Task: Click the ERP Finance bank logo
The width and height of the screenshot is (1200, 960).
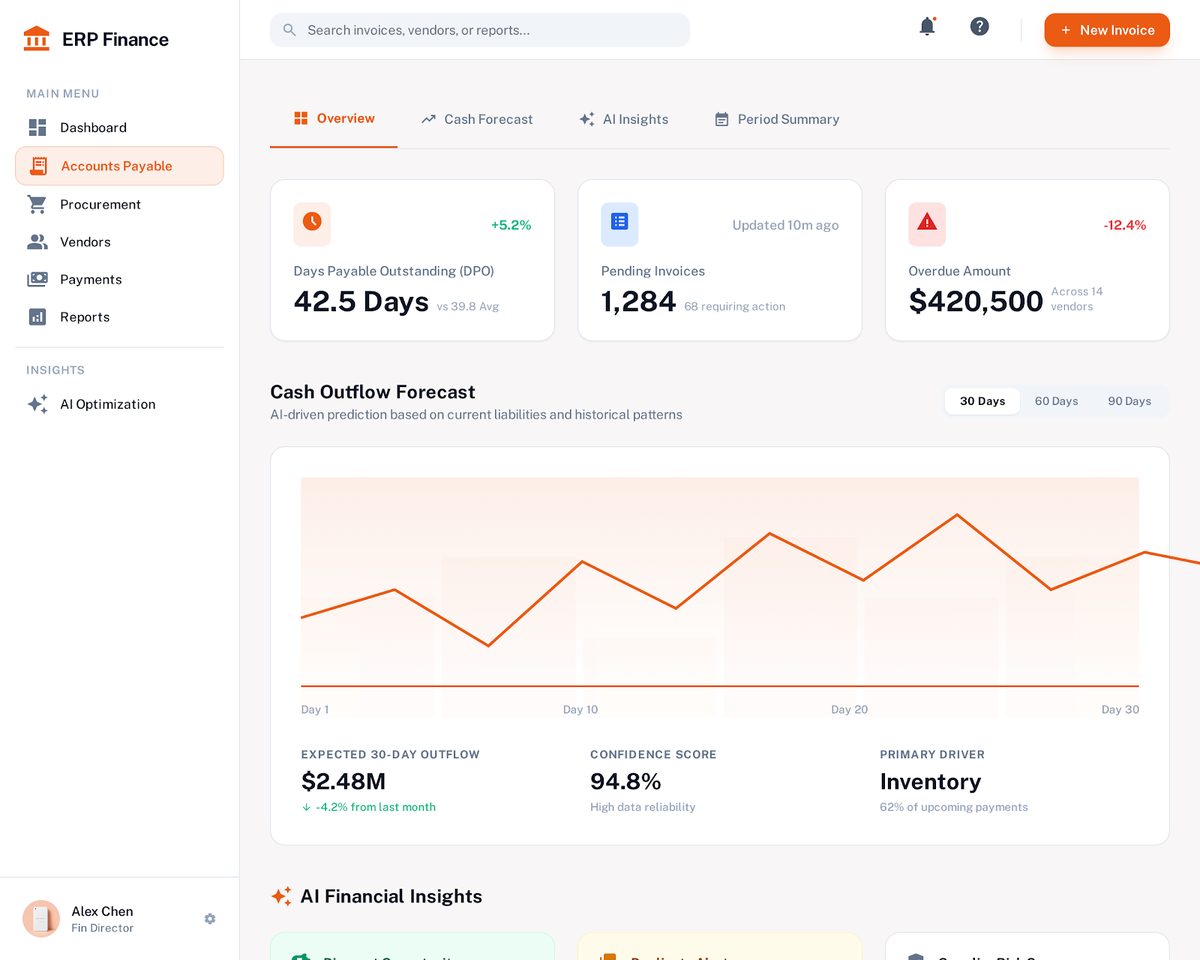Action: point(36,39)
